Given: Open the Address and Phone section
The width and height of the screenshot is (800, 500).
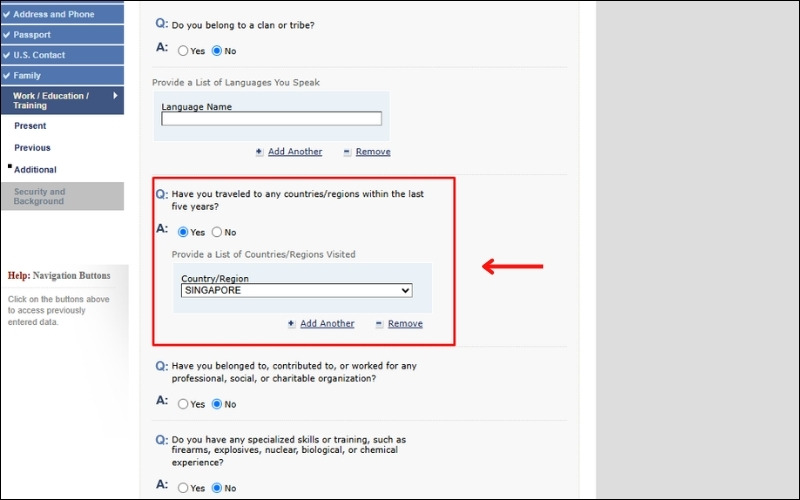Looking at the screenshot, I should pos(53,15).
